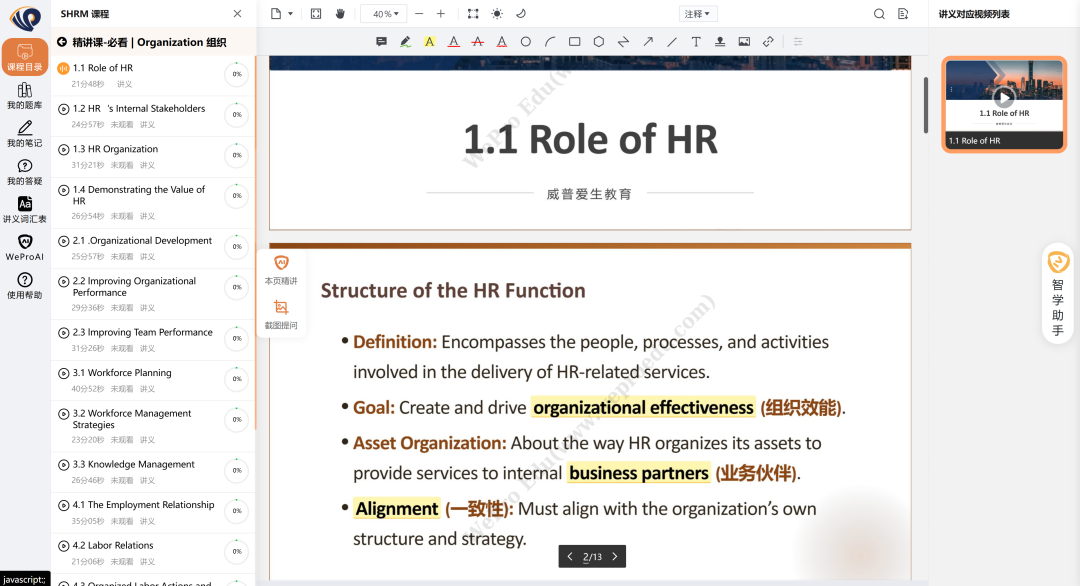Click the stamp annotation tool
This screenshot has height=586, width=1080.
pyautogui.click(x=720, y=42)
